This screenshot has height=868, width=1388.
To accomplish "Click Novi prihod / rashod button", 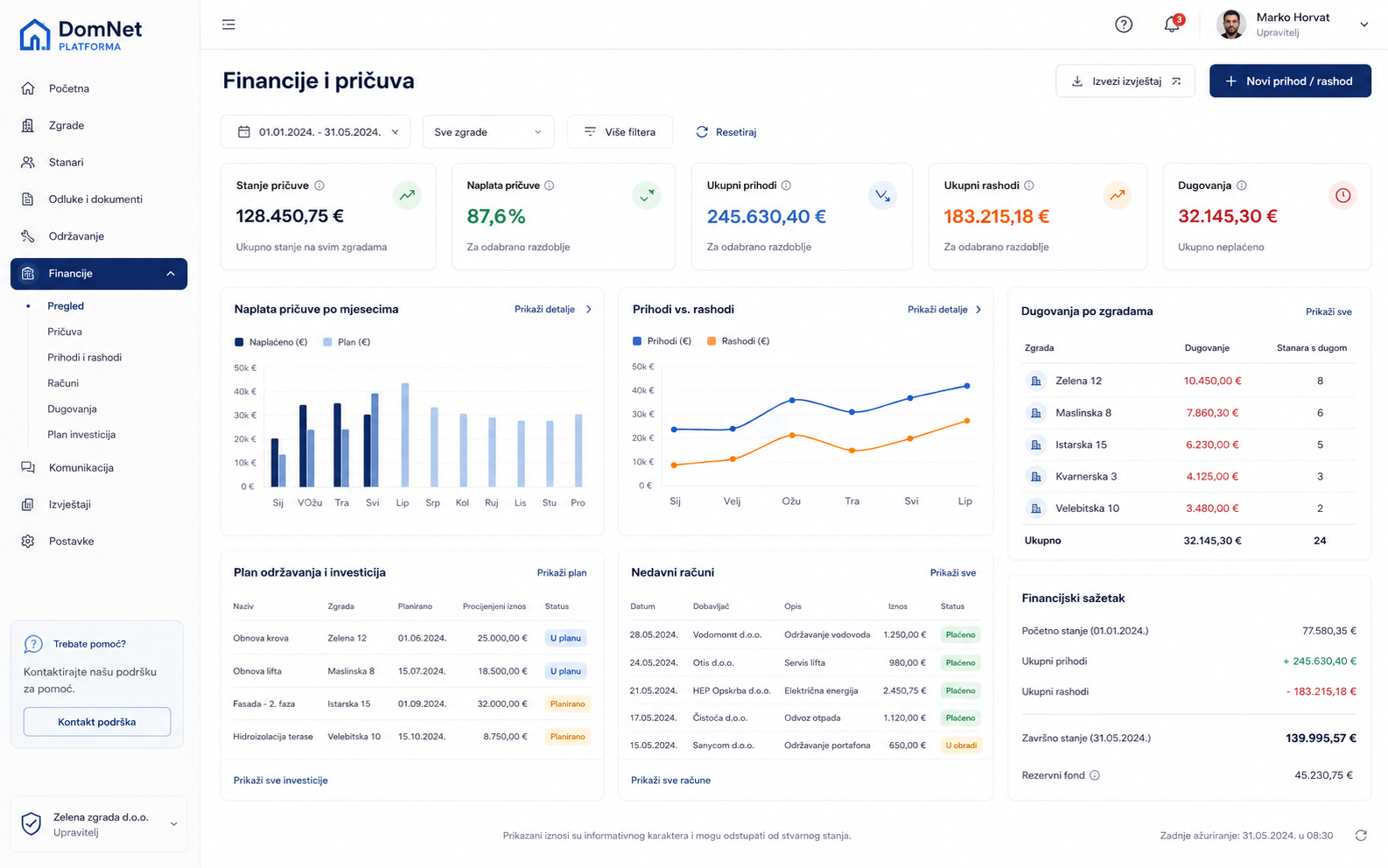I will [1290, 81].
